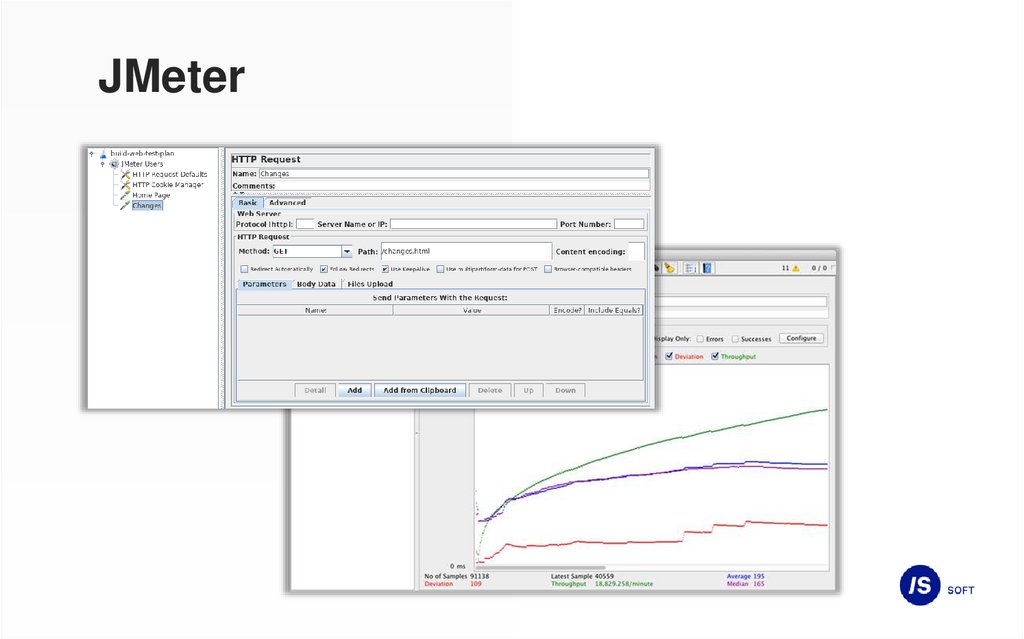This screenshot has height=639, width=1024.
Task: Select HTTP Request Defaults tree item
Action: (170, 174)
